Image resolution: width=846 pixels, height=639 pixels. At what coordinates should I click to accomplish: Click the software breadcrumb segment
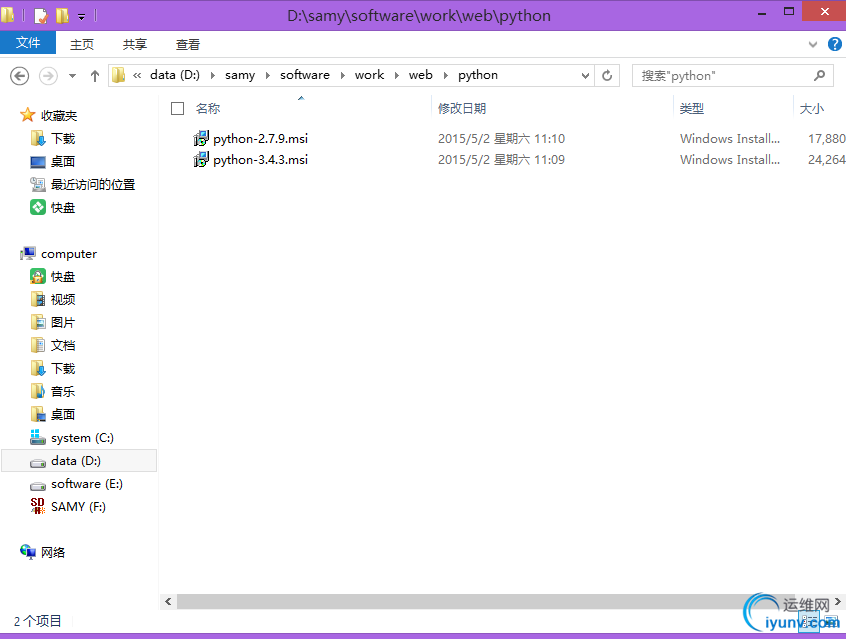pyautogui.click(x=305, y=75)
